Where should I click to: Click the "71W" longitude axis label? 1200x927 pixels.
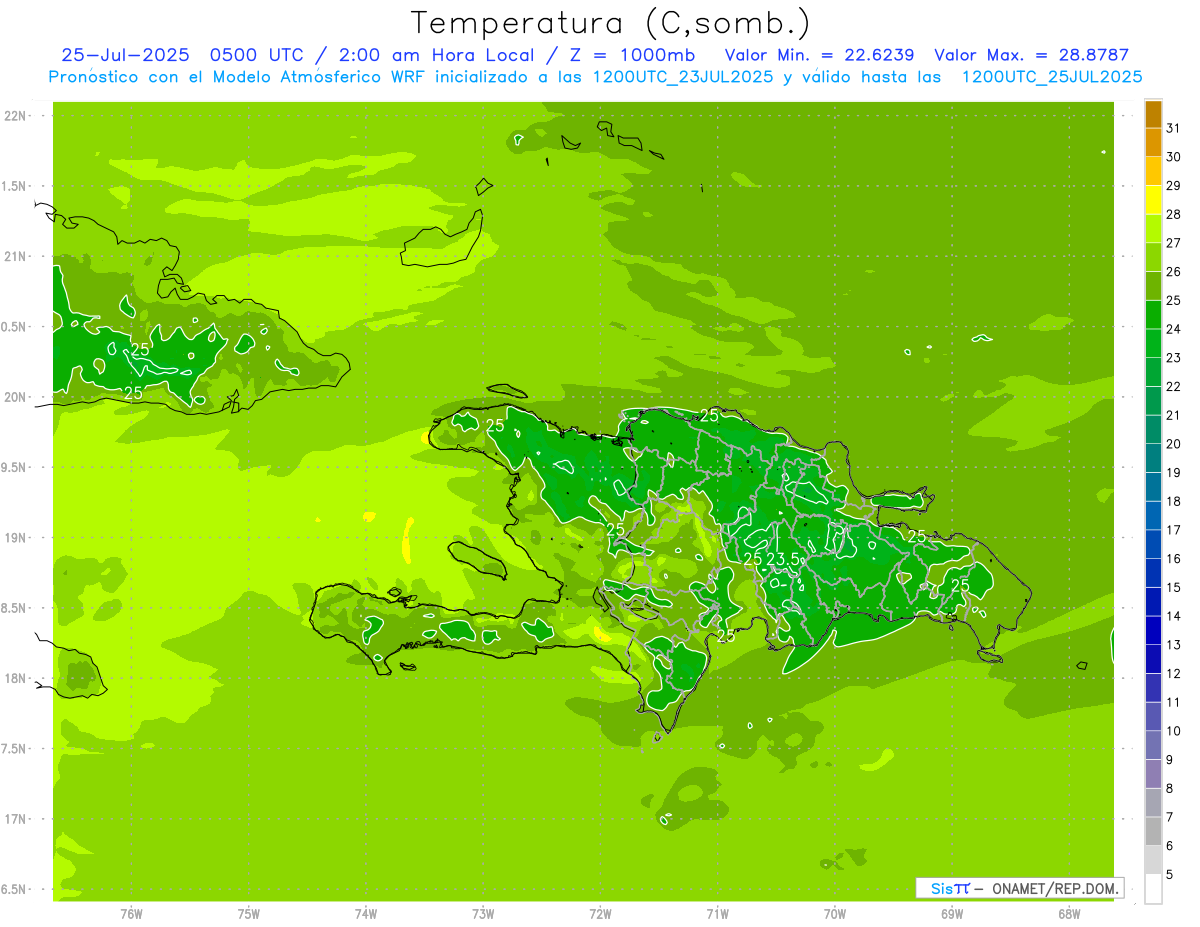click(x=717, y=913)
